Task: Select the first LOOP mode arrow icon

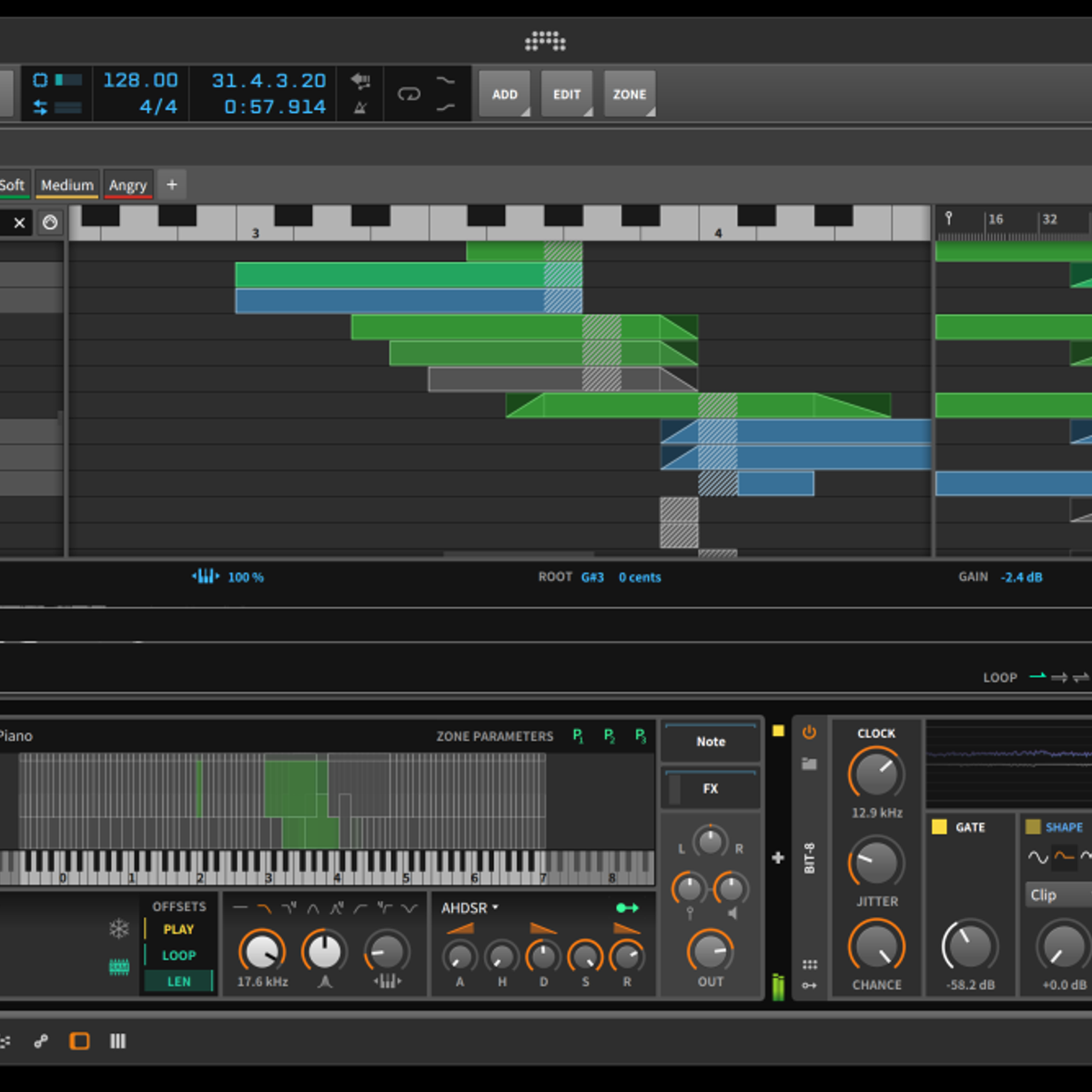Action: [1037, 676]
